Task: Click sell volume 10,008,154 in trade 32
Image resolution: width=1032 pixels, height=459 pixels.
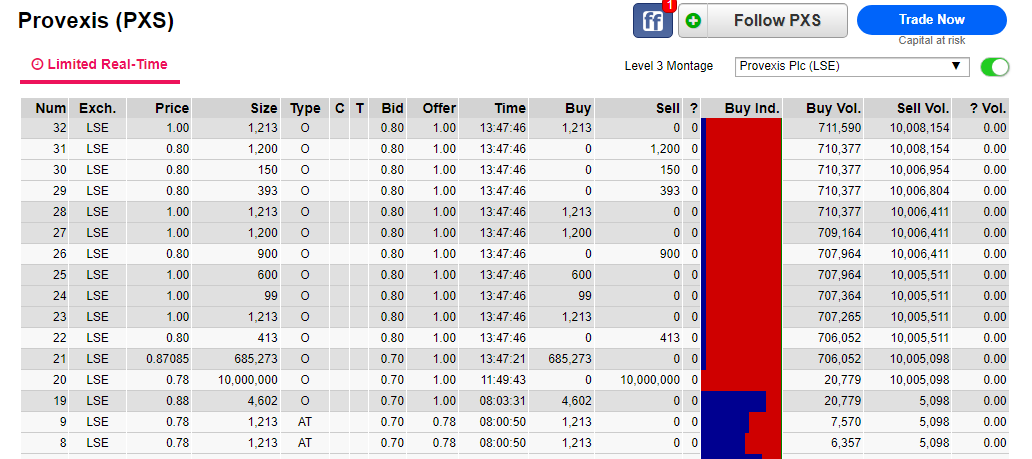Action: click(x=920, y=128)
